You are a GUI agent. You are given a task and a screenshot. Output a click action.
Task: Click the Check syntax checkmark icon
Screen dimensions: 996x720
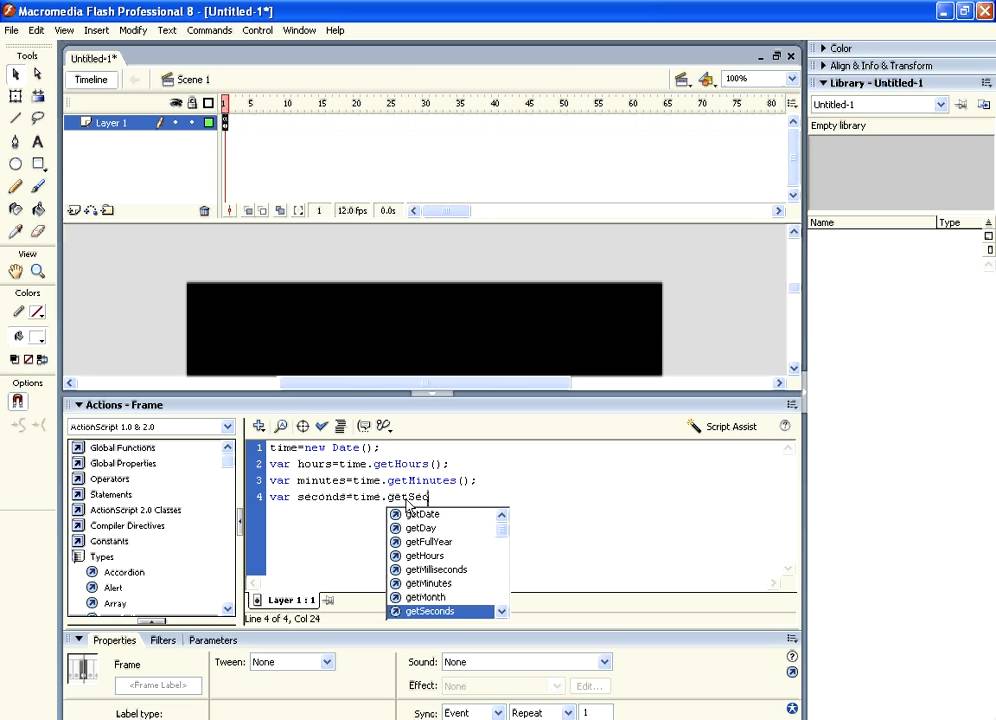[x=321, y=426]
